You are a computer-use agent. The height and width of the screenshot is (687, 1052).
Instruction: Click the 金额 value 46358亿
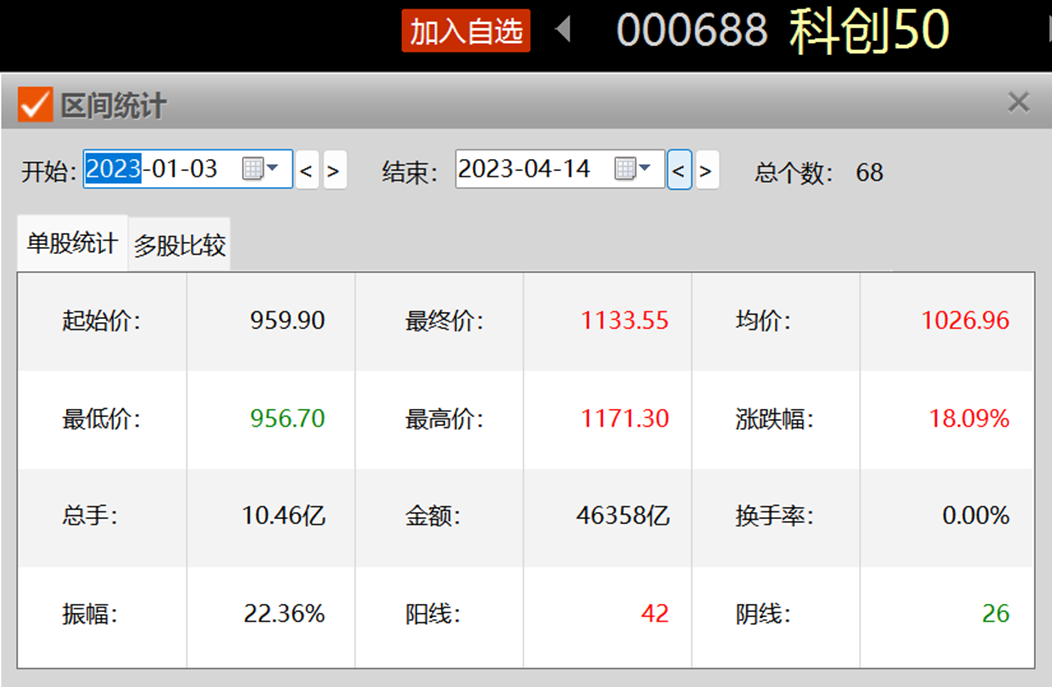623,515
